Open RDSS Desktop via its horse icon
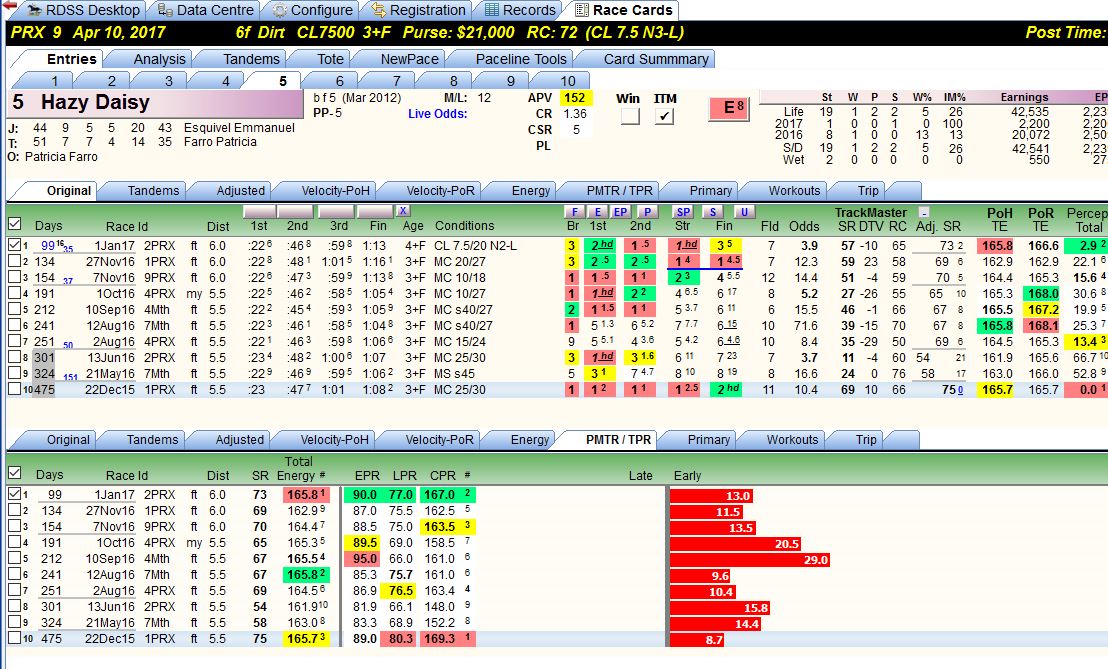 point(35,10)
